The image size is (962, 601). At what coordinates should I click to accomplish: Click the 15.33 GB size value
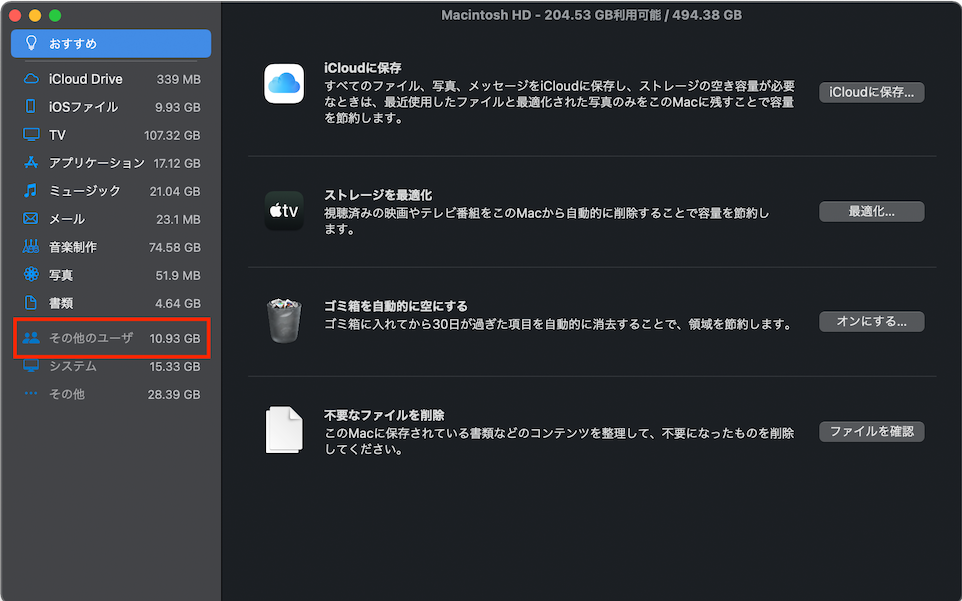coord(174,367)
